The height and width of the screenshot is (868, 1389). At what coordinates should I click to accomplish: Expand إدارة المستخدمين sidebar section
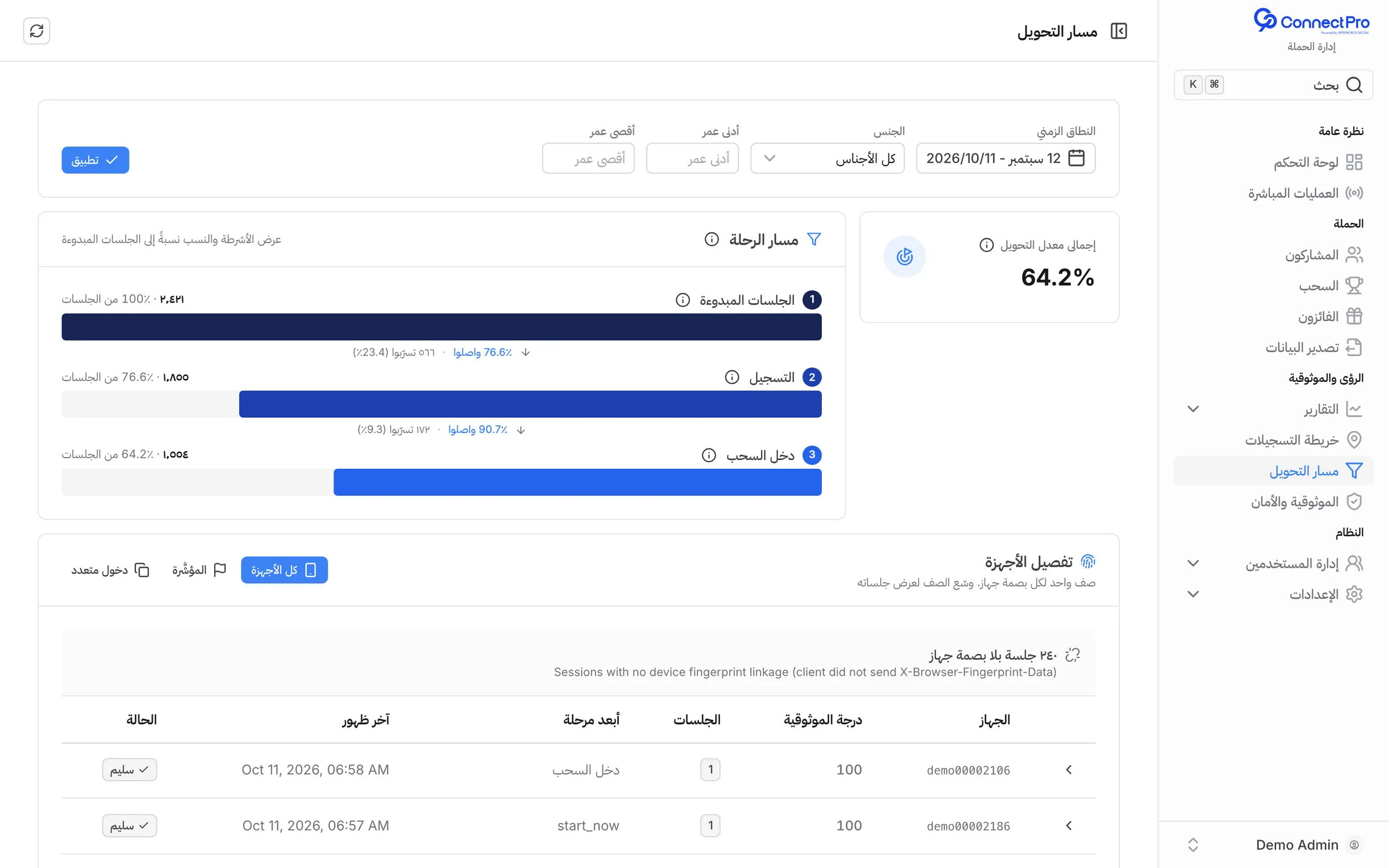coord(1193,564)
